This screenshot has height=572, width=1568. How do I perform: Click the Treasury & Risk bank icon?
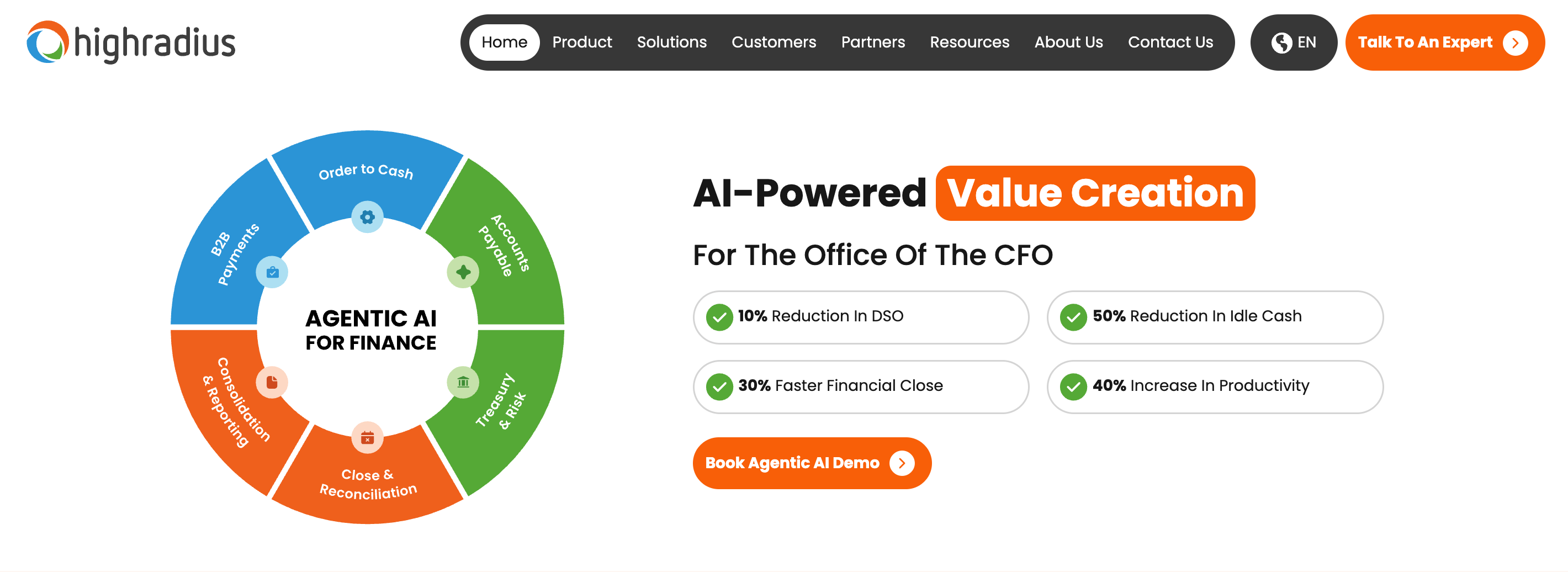pos(463,382)
